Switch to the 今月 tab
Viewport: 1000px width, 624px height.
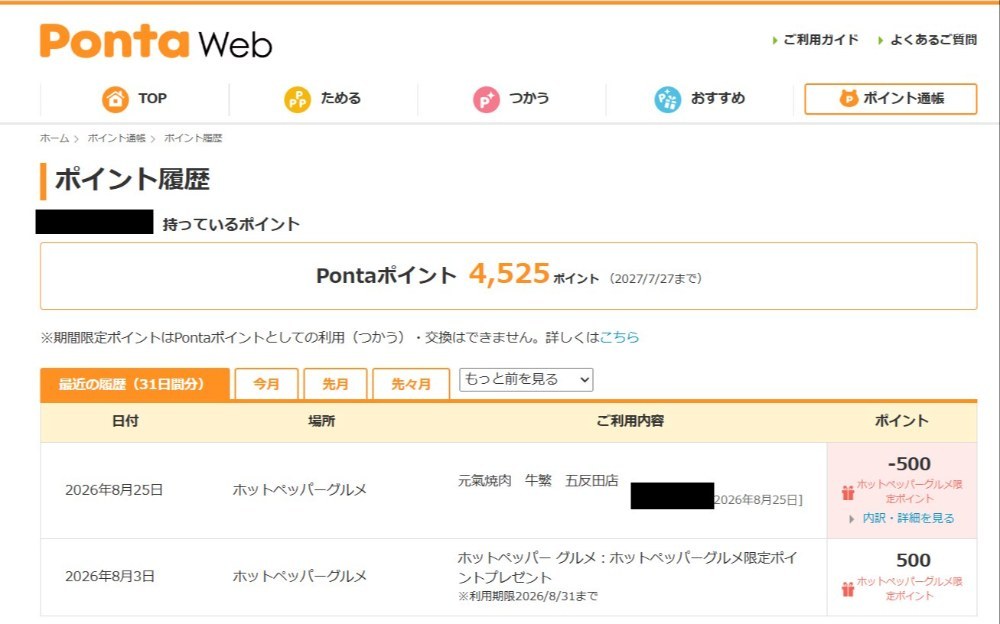point(266,384)
